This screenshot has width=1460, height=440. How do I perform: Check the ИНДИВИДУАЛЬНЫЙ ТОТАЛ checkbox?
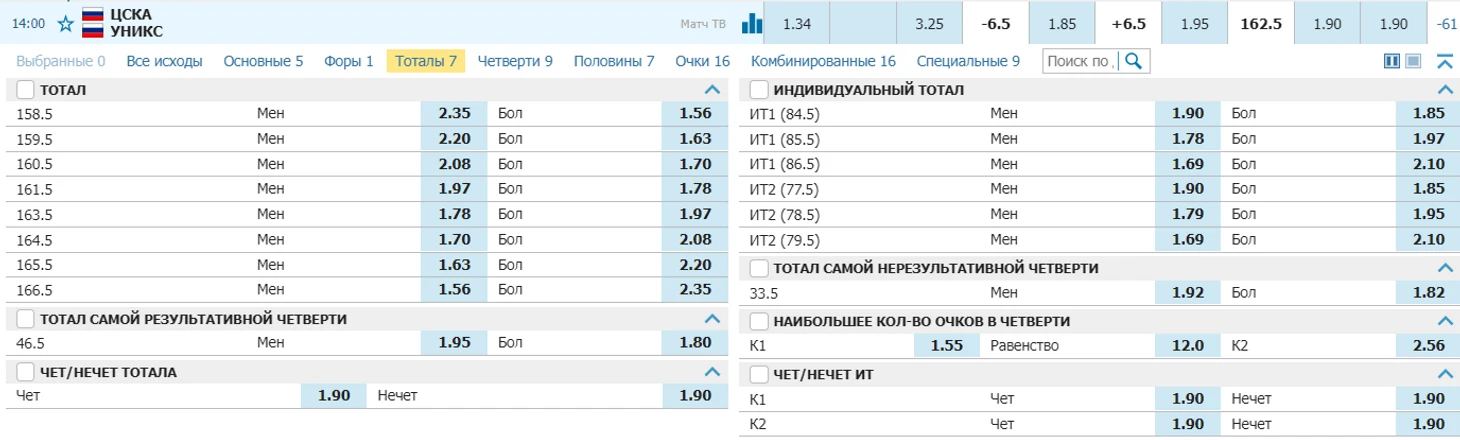click(x=759, y=90)
